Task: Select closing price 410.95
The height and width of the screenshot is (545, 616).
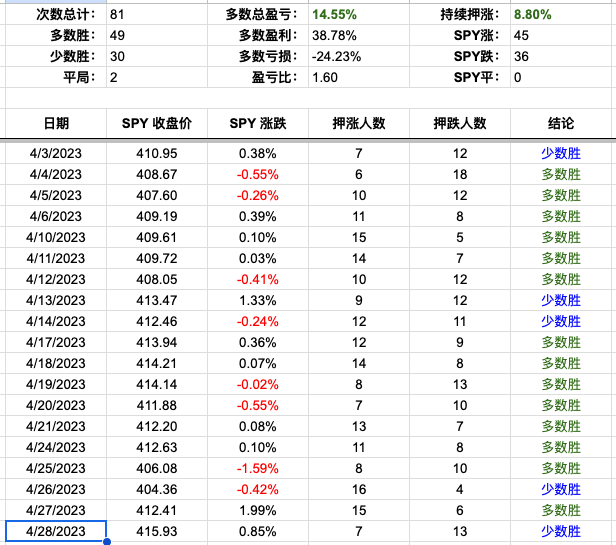Action: (x=157, y=153)
